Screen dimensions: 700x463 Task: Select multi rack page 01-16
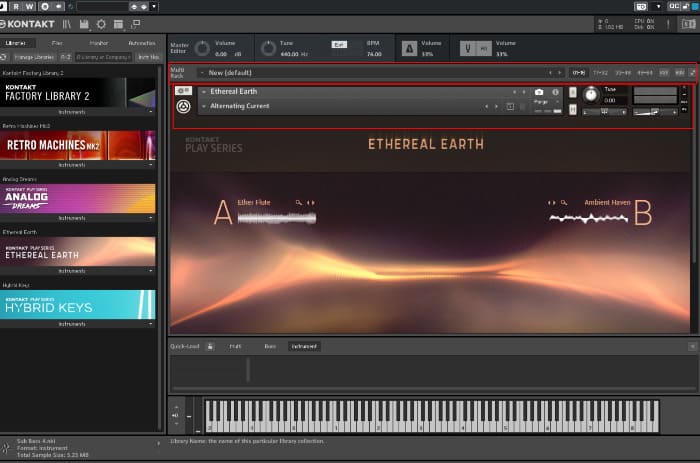click(x=579, y=73)
